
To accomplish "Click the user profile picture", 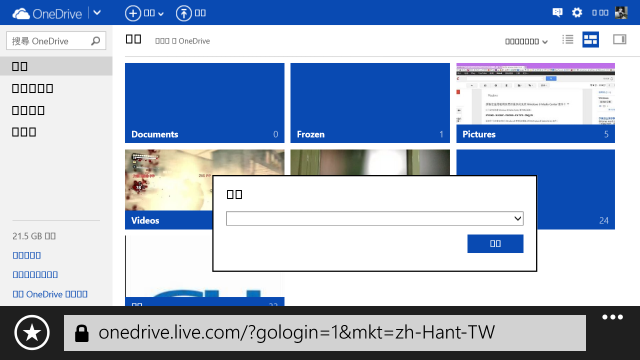I will 621,13.
